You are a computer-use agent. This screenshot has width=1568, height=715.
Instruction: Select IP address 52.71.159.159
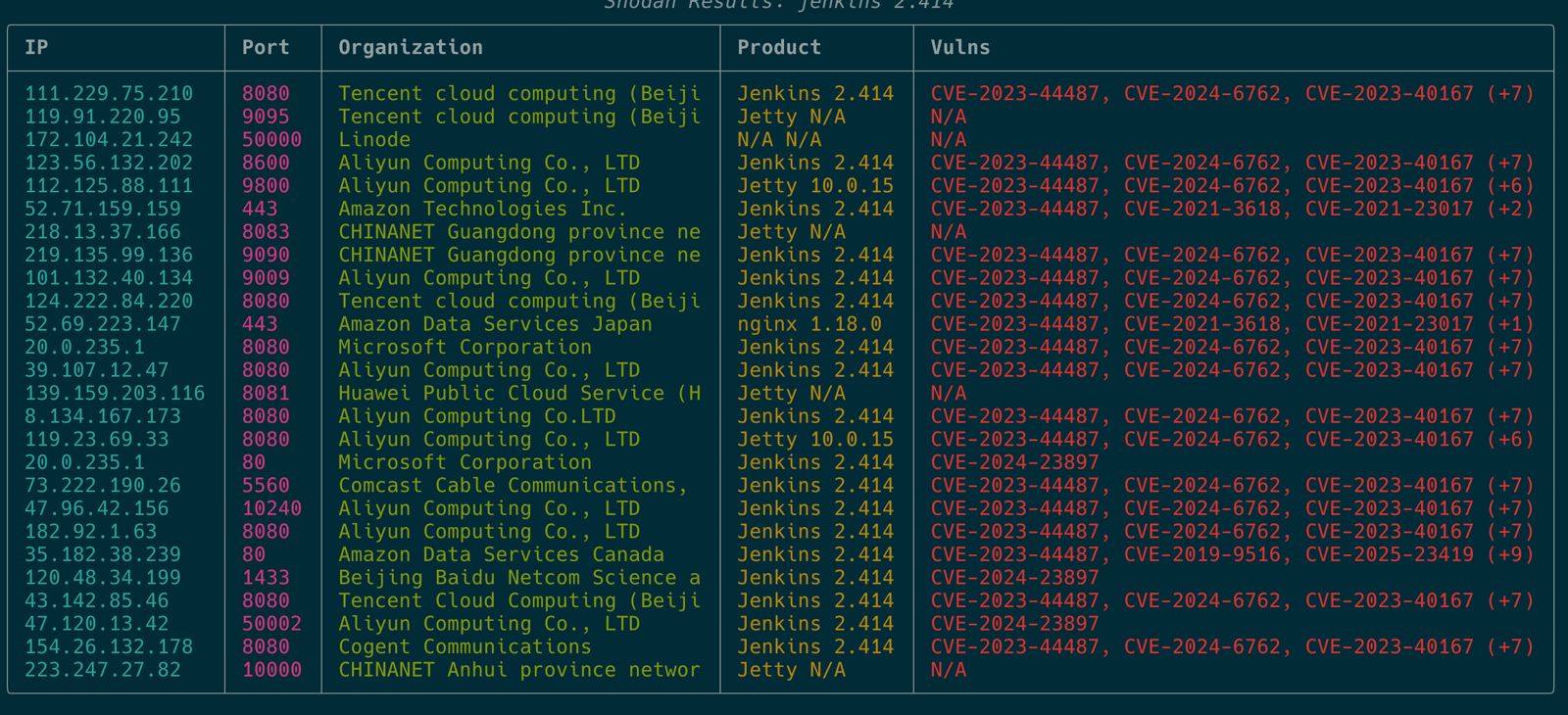103,209
